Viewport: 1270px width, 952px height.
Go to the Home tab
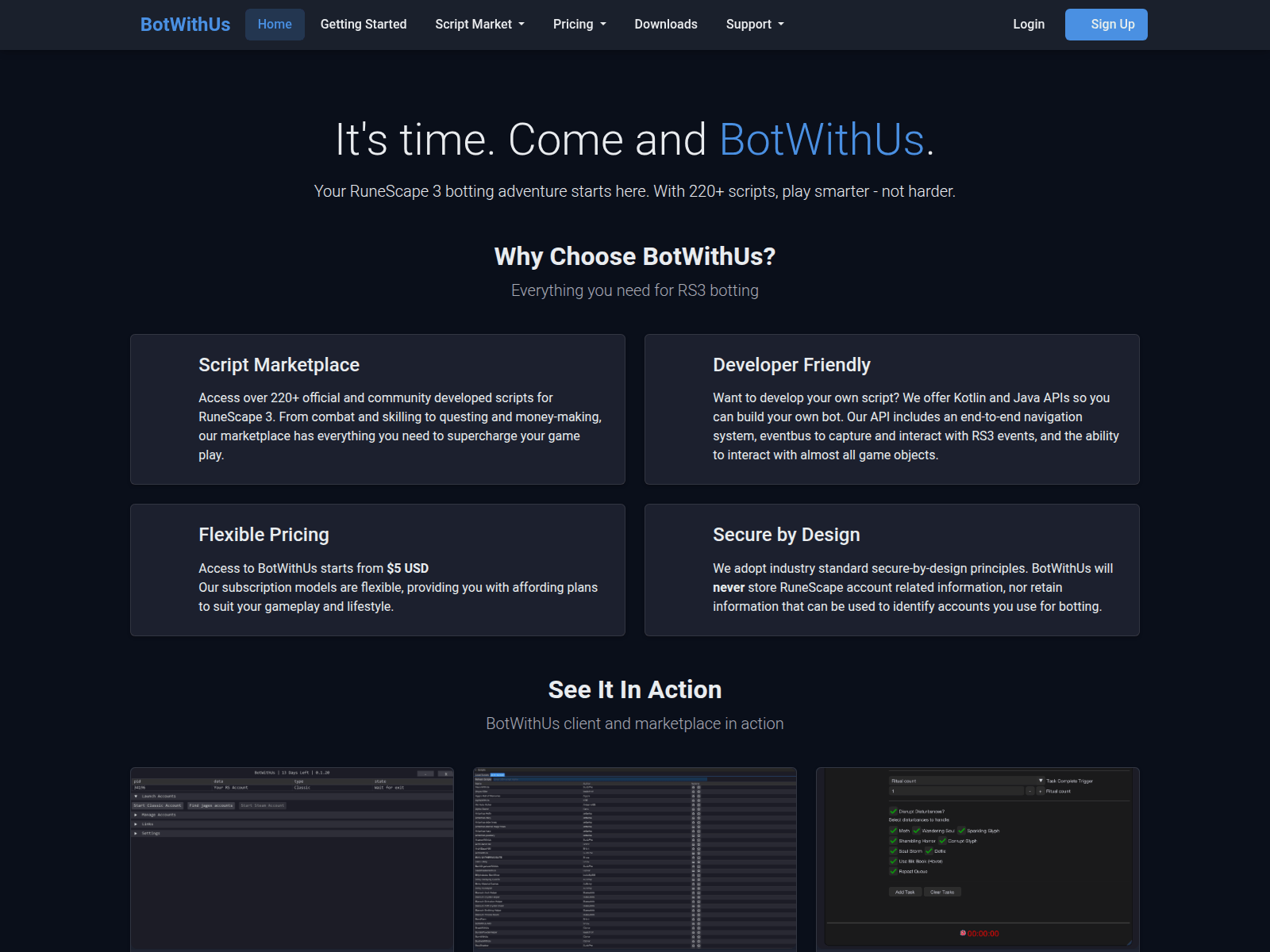click(275, 25)
